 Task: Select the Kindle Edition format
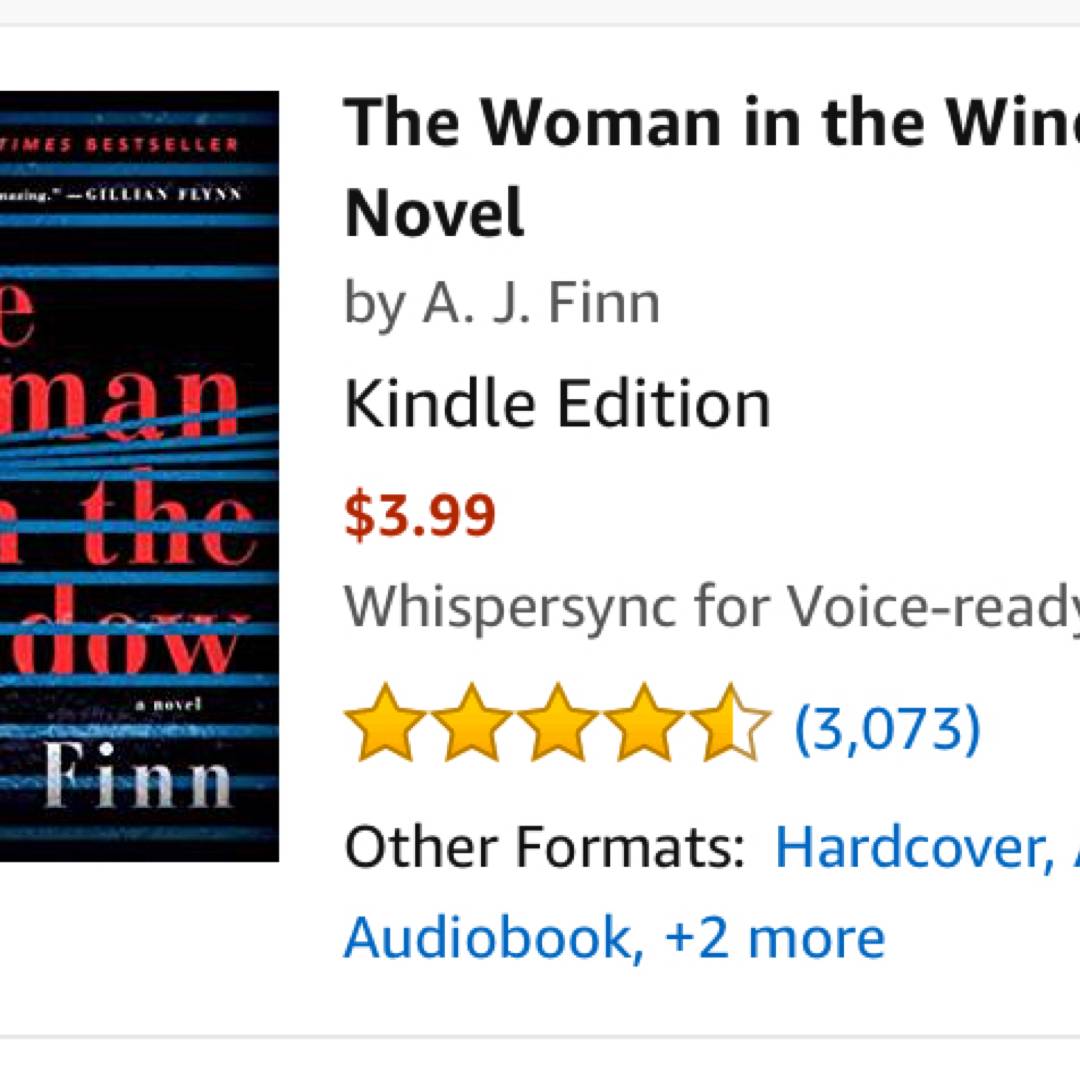click(x=557, y=404)
